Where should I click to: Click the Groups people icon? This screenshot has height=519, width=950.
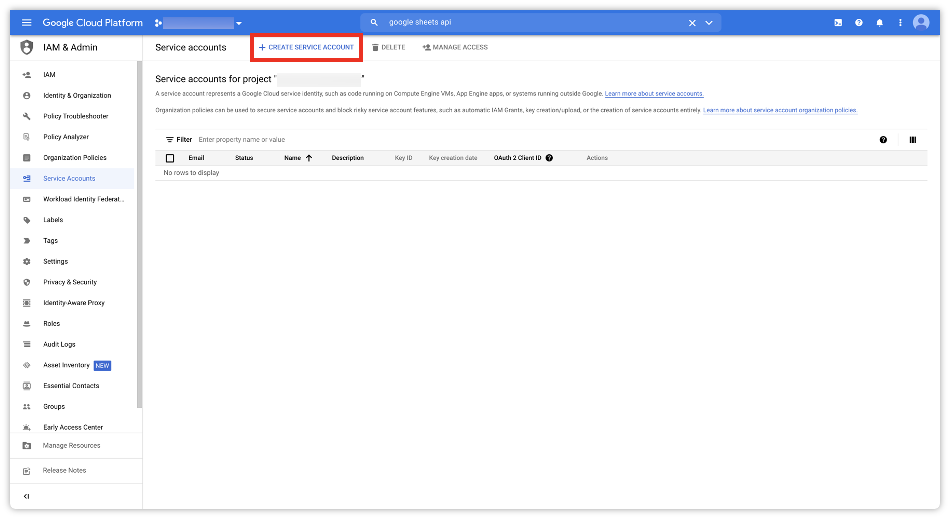pos(27,406)
